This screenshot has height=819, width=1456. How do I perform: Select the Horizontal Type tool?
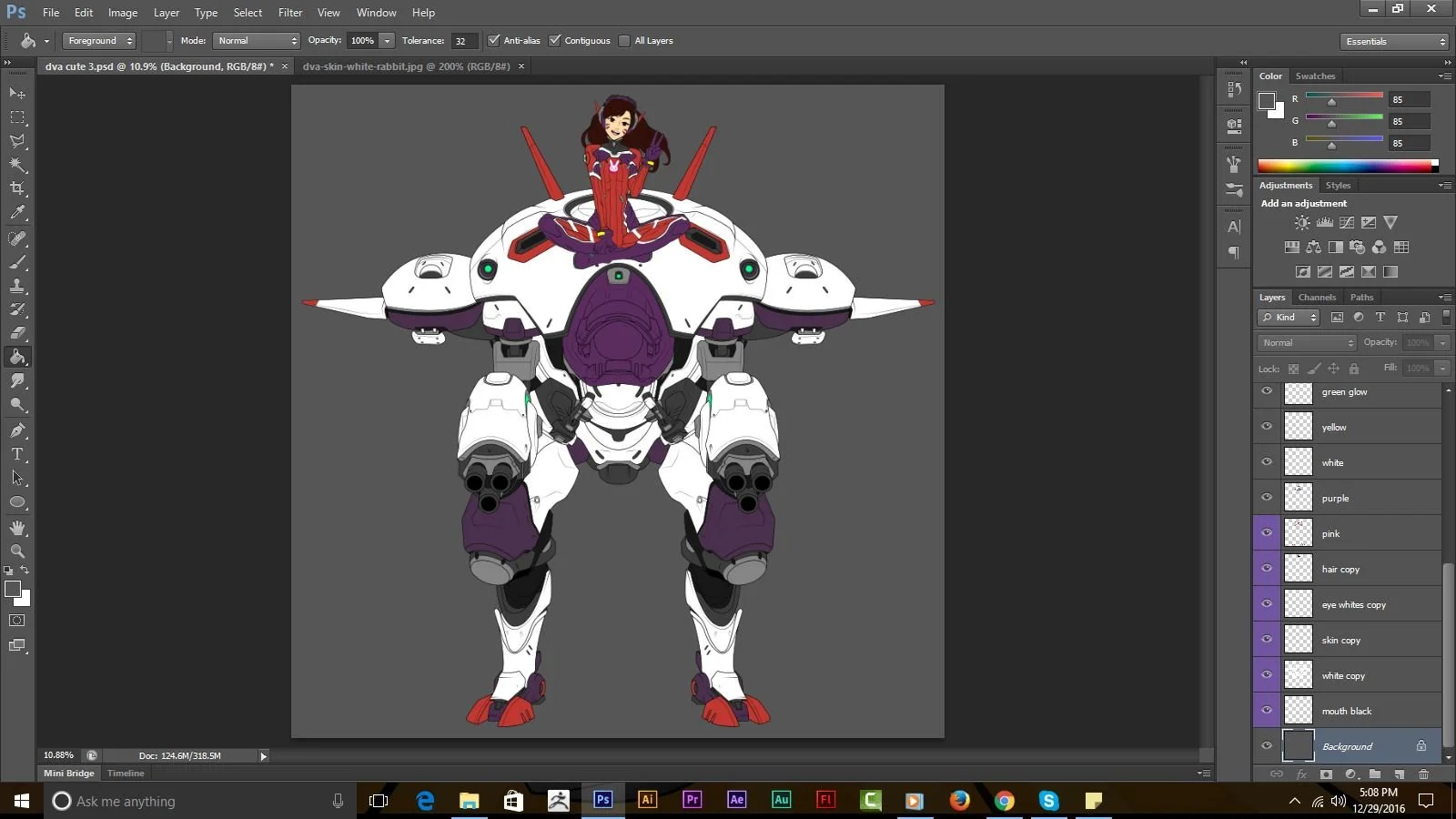pos(17,454)
